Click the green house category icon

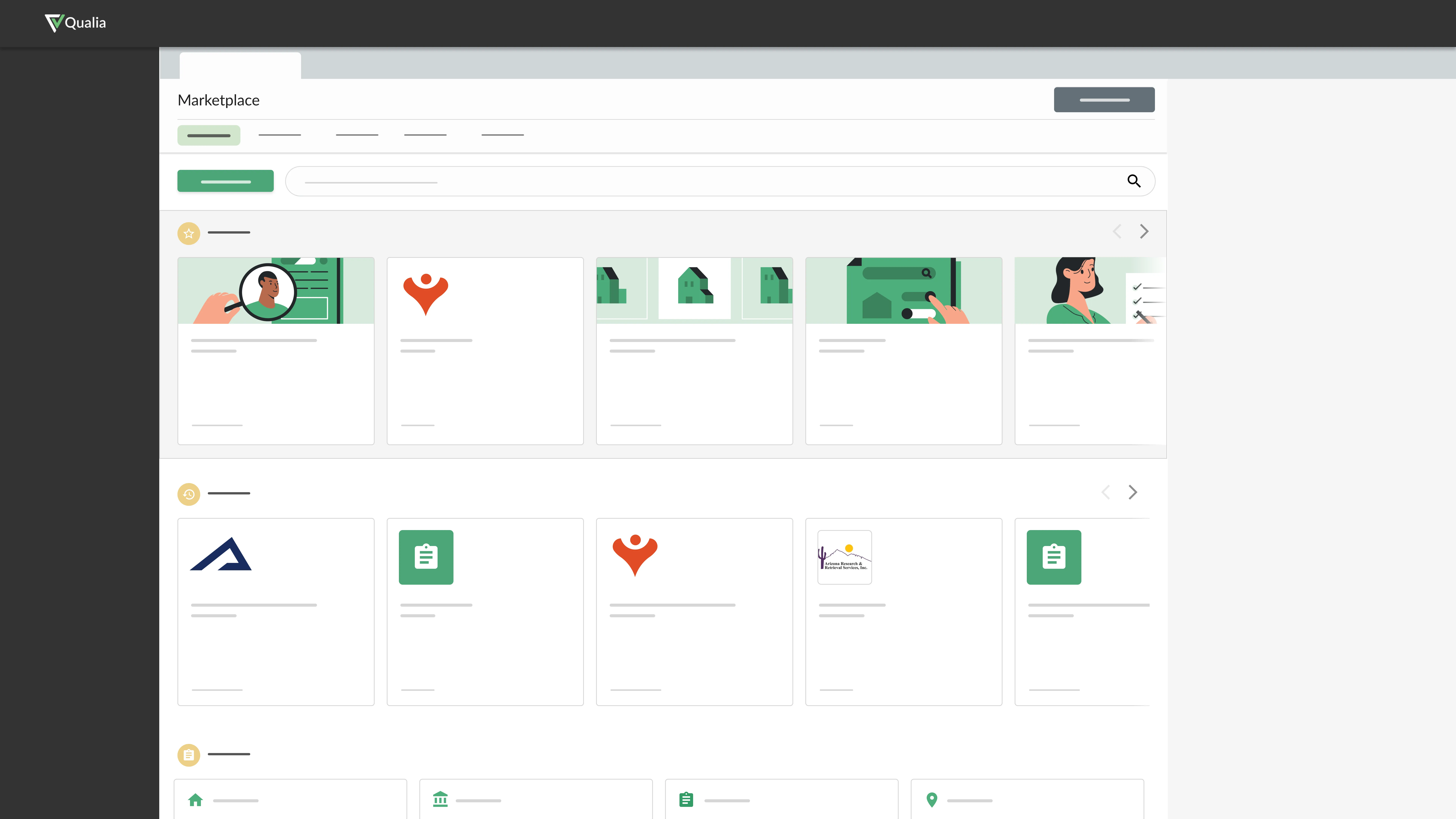196,800
